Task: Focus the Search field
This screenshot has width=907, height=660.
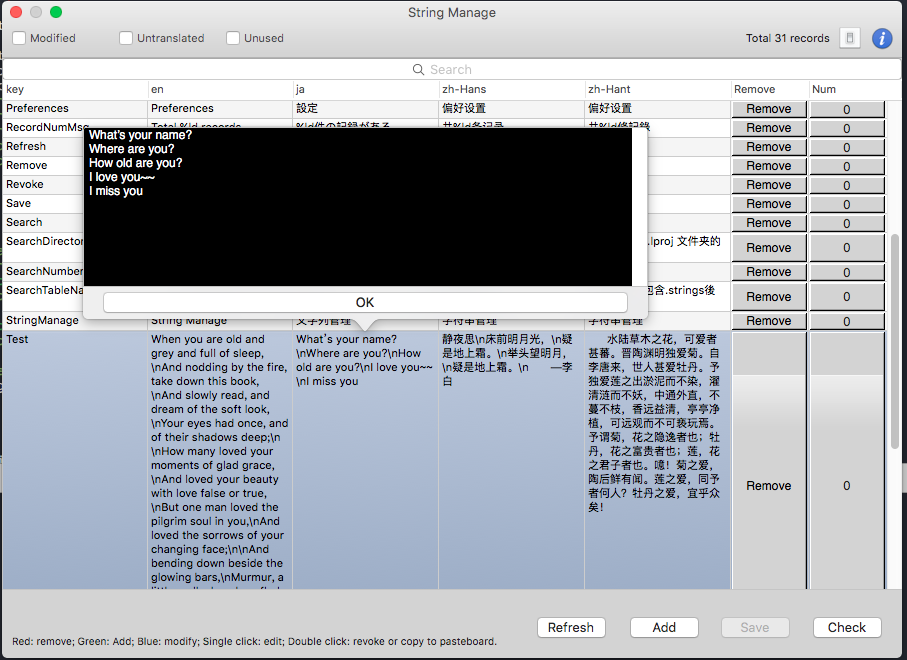Action: 452,69
